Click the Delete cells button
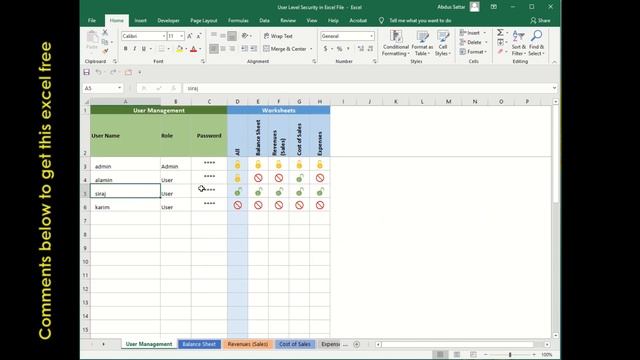 473,42
